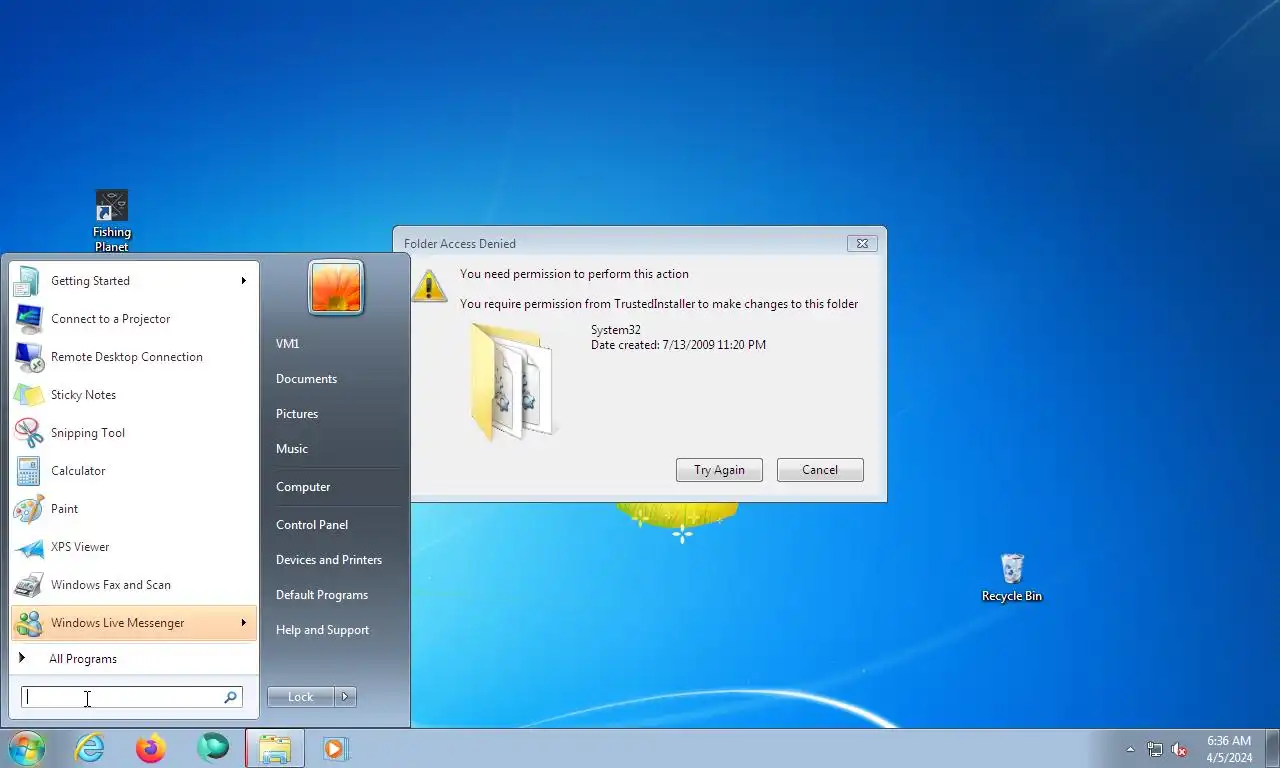Click the System32 folder icon in the dialog
1280x768 pixels.
click(x=512, y=381)
